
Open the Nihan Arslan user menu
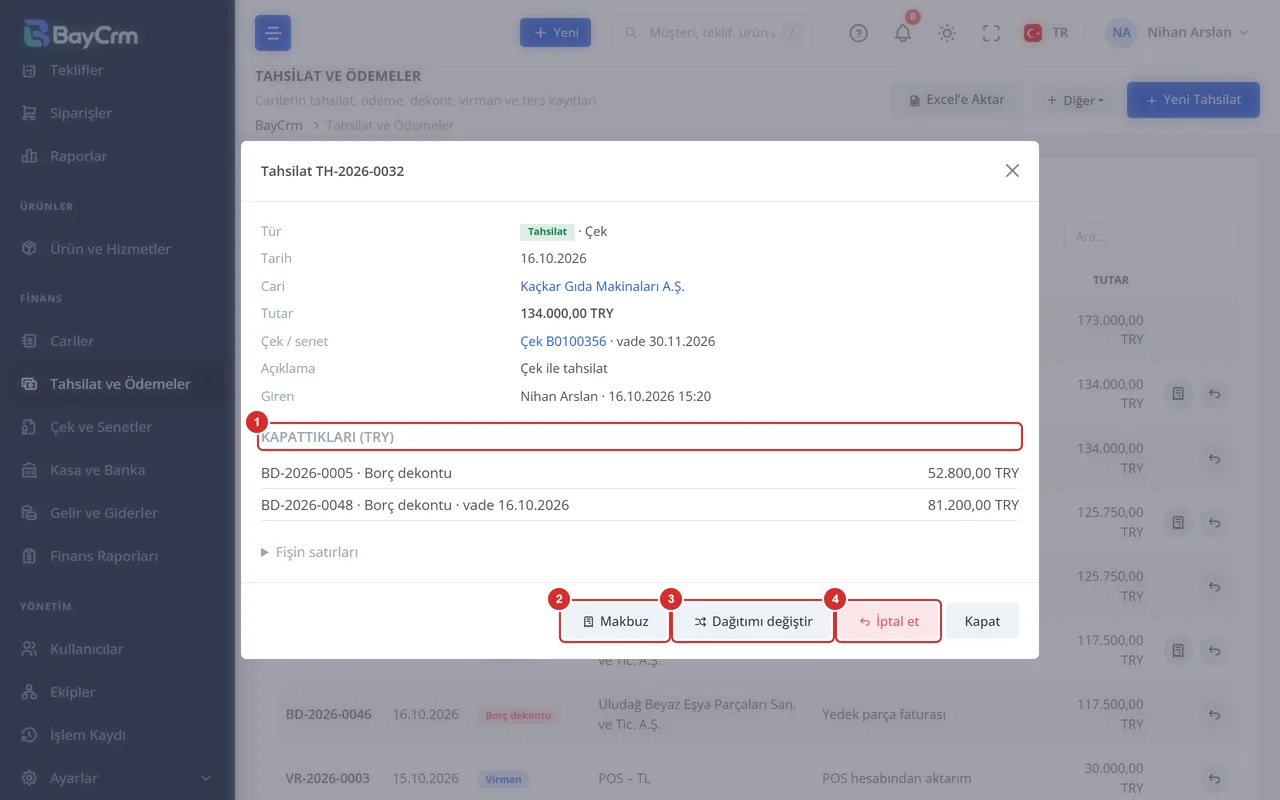1178,33
